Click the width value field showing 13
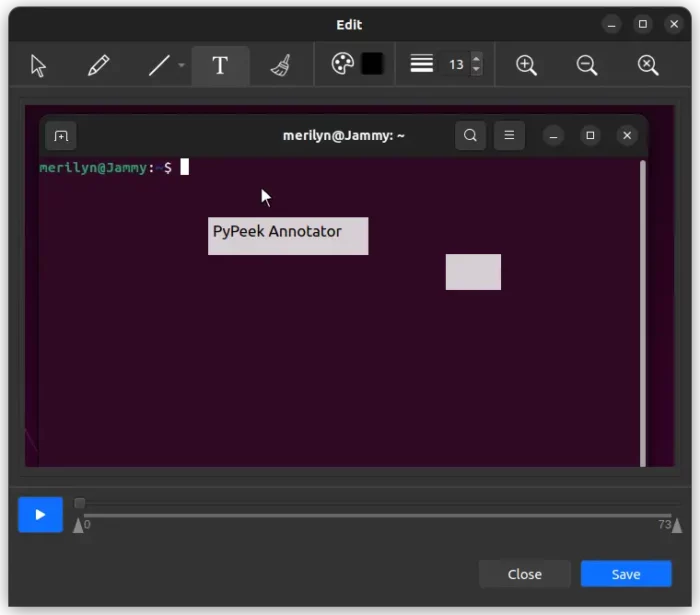The width and height of the screenshot is (700, 615). pos(457,65)
